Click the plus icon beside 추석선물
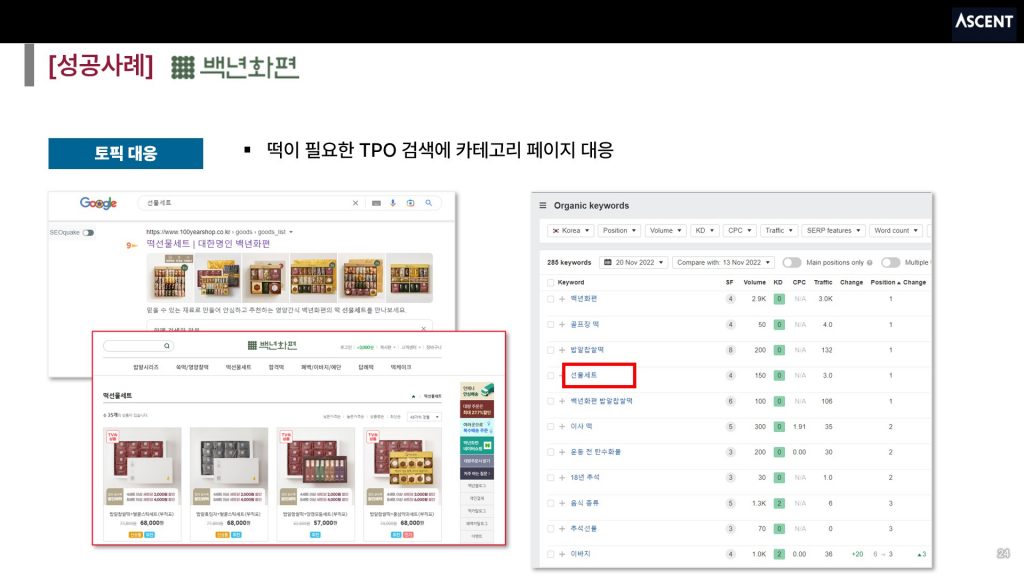Image resolution: width=1024 pixels, height=576 pixels. tap(562, 529)
